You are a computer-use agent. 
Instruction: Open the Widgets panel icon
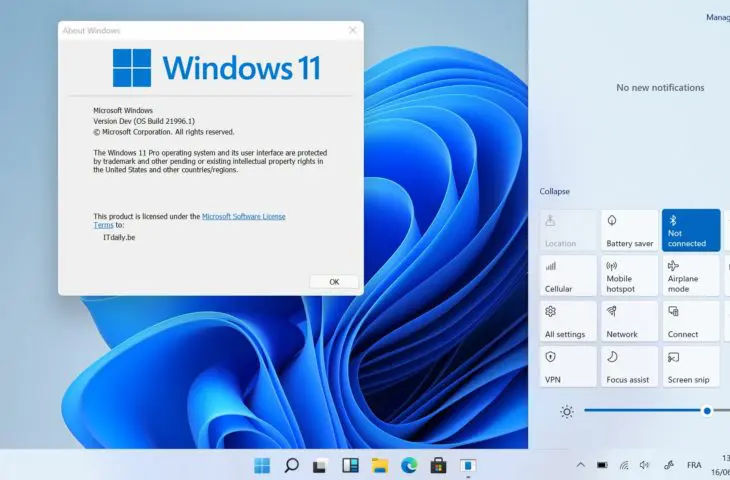click(x=350, y=465)
